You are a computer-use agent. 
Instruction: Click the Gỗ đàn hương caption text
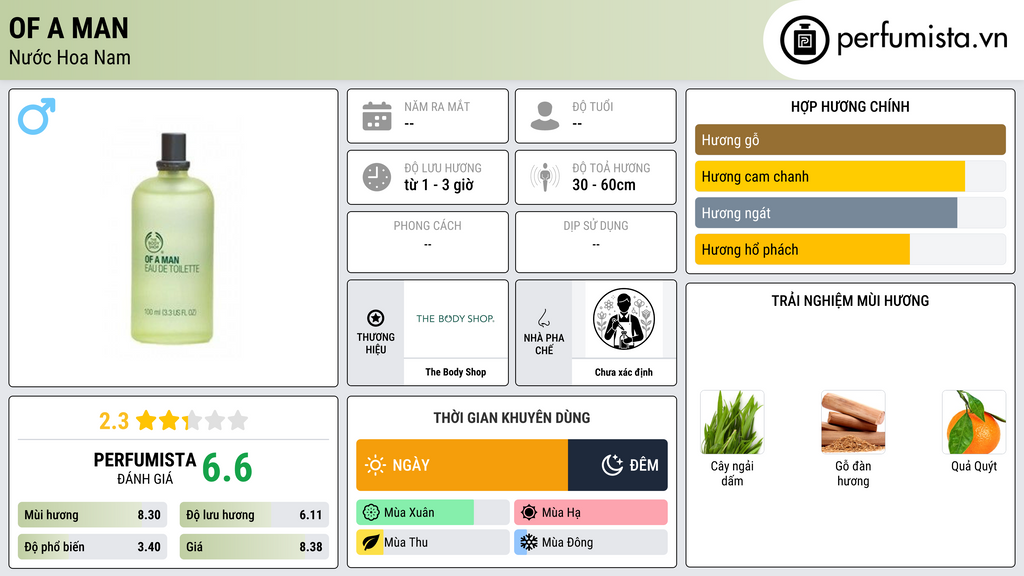click(853, 473)
